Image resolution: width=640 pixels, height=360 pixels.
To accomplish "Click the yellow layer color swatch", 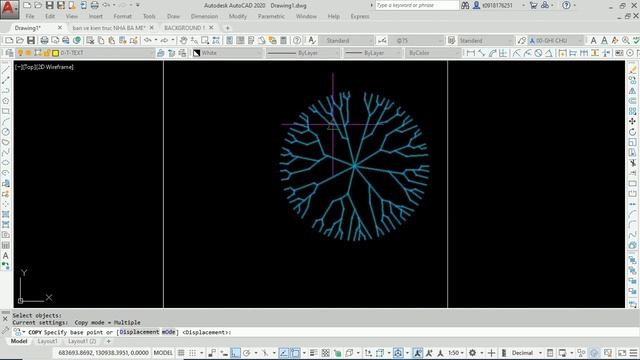I will pyautogui.click(x=56, y=53).
